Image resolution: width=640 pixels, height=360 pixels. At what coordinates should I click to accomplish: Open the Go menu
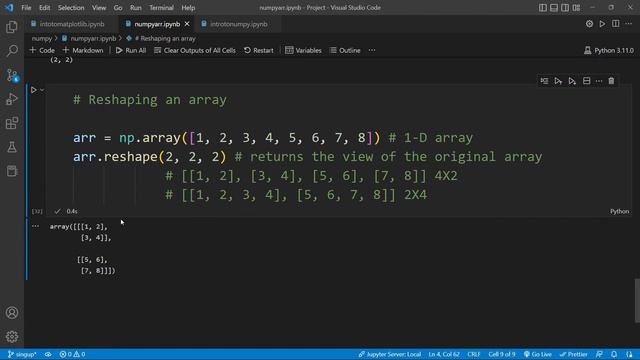click(x=118, y=8)
